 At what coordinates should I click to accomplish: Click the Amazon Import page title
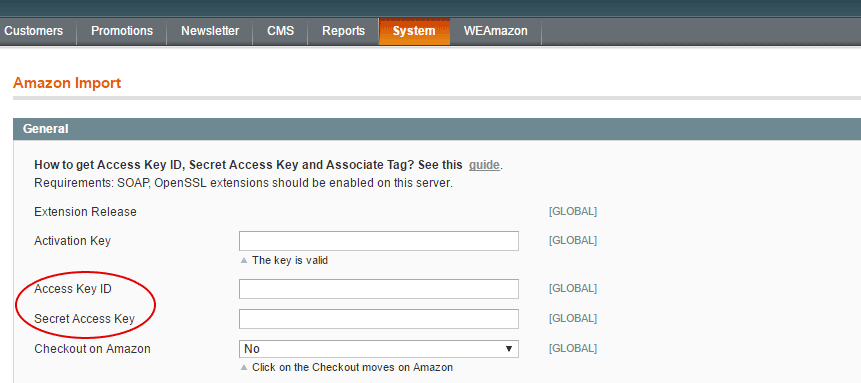click(x=67, y=83)
